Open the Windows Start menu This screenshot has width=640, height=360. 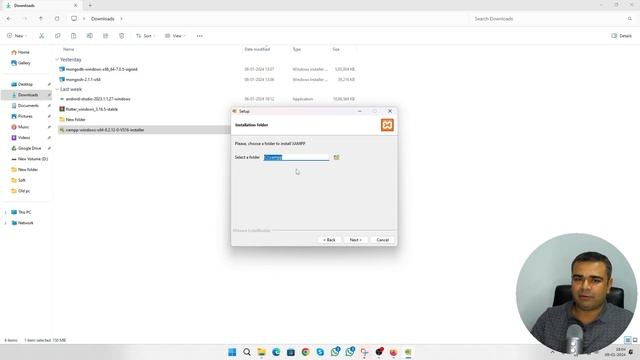click(x=232, y=352)
